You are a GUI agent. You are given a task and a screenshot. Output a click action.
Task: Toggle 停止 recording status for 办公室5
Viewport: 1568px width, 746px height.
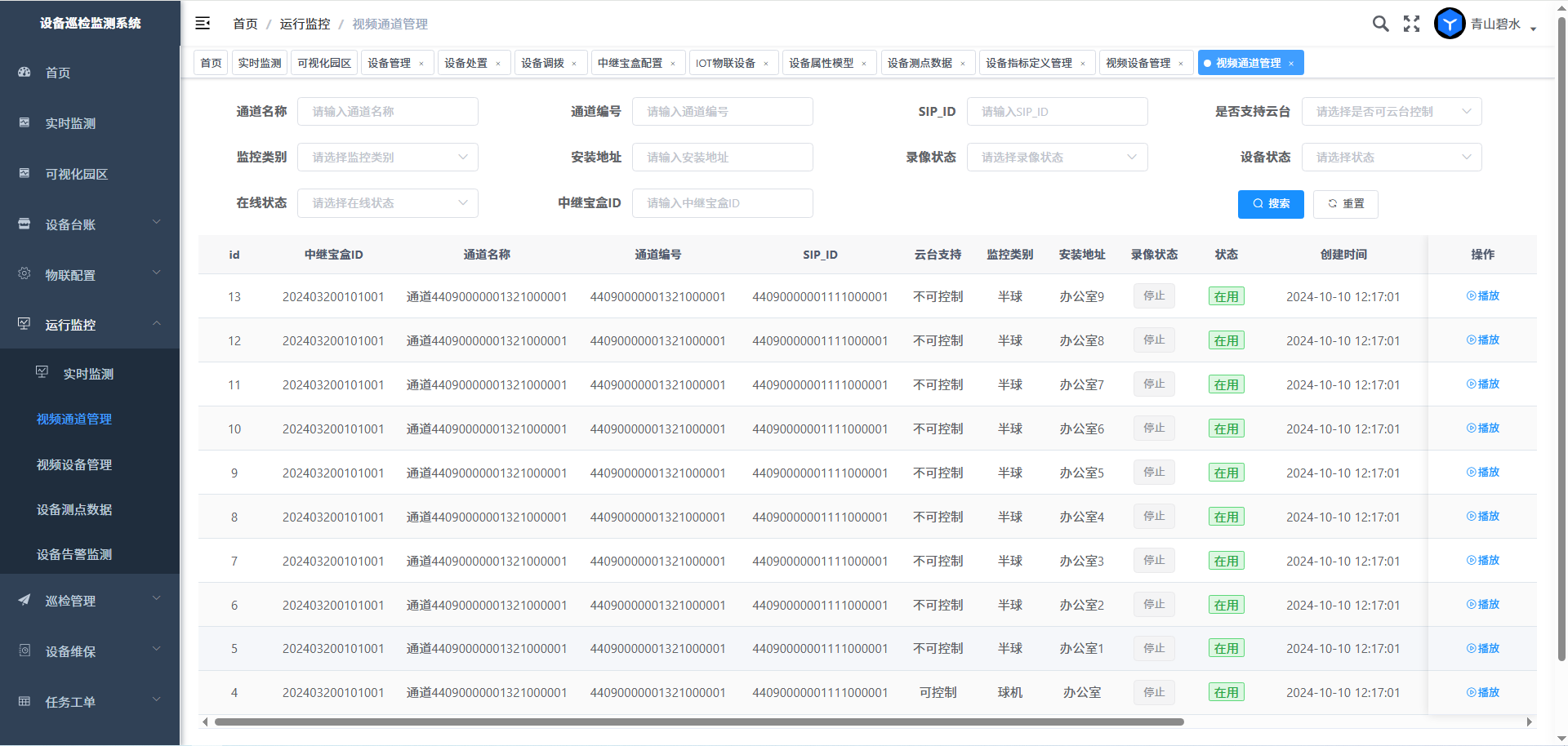(1154, 473)
